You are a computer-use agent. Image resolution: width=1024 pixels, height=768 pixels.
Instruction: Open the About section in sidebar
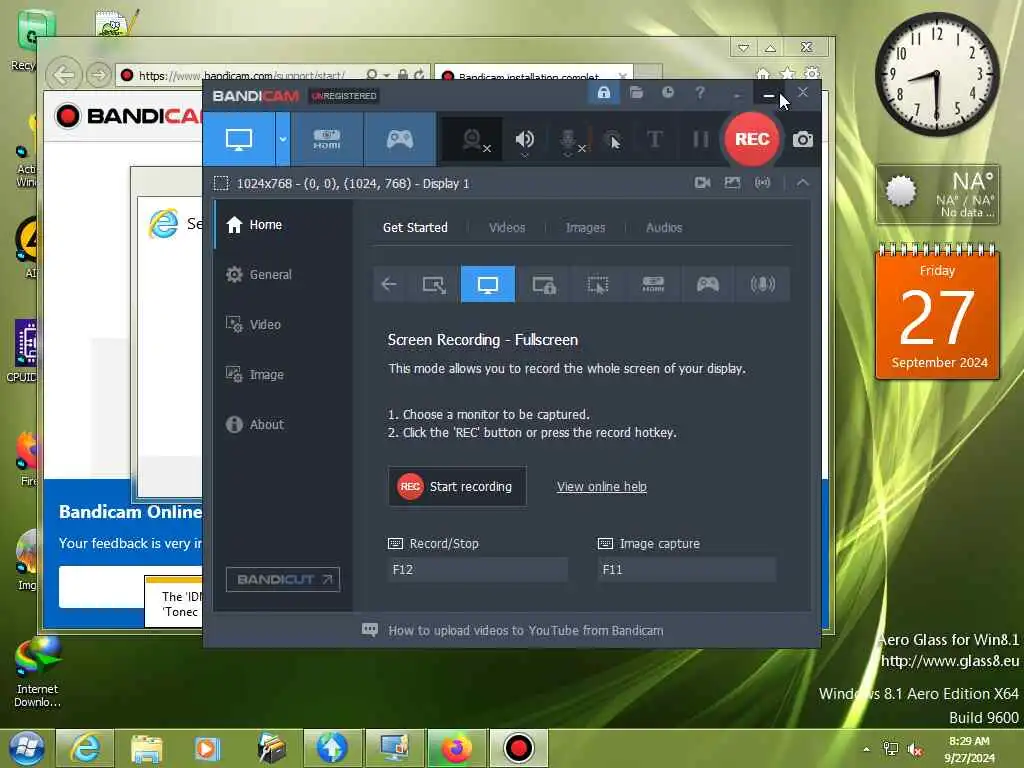coord(283,424)
